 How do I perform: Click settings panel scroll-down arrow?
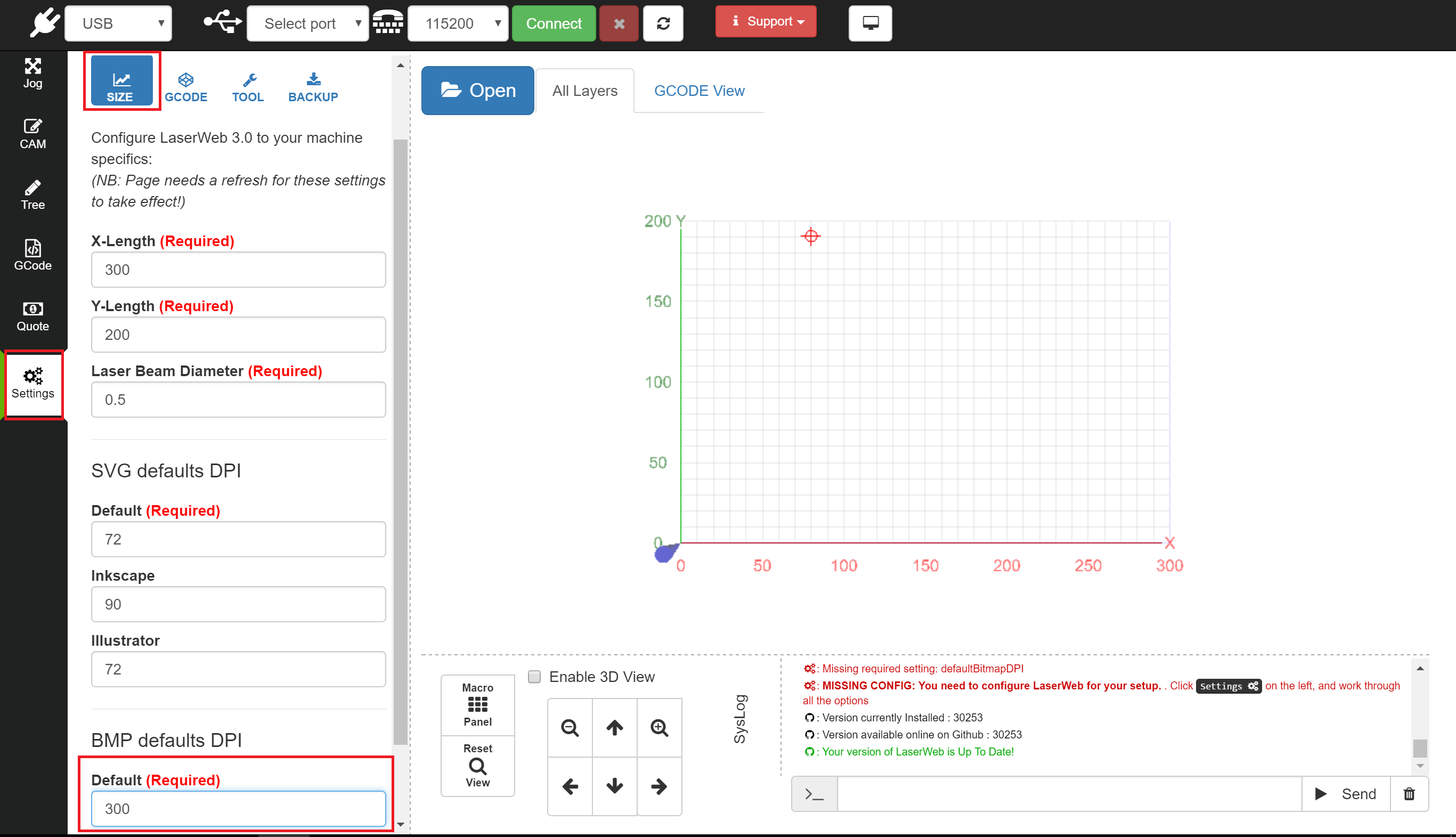[x=401, y=824]
